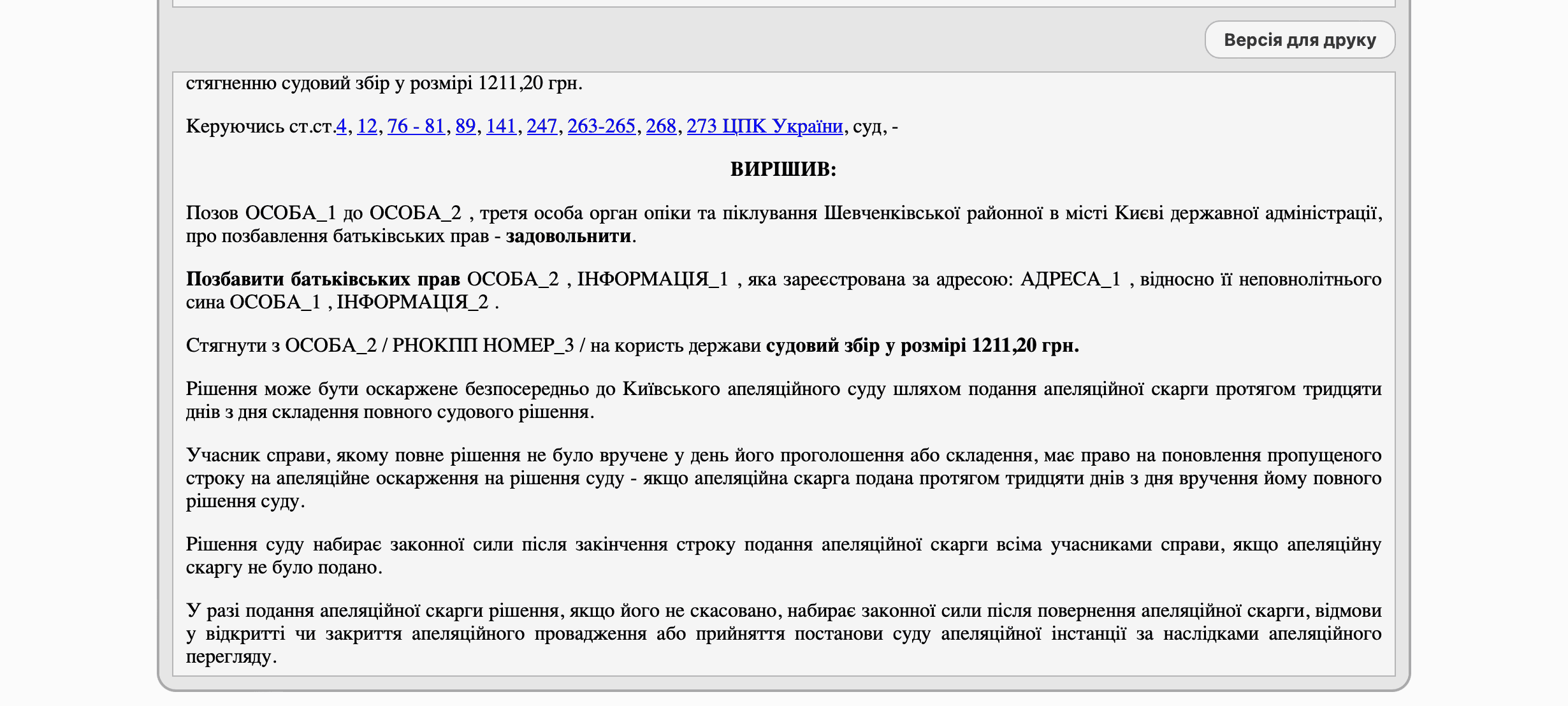The width and height of the screenshot is (1568, 706).
Task: Open the article 12 link
Action: 367,126
